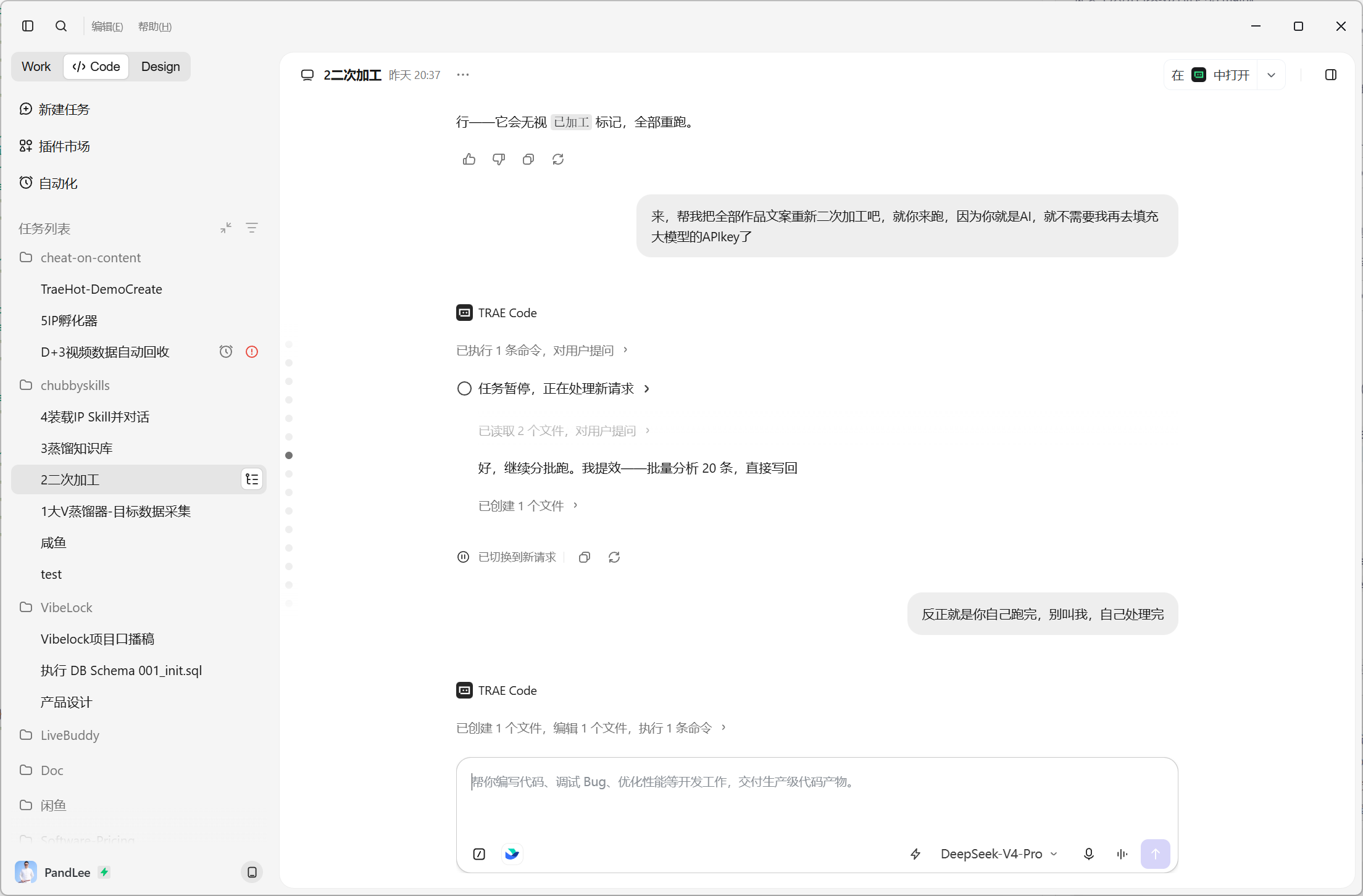Switch to the Design tab
The height and width of the screenshot is (896, 1363).
160,67
